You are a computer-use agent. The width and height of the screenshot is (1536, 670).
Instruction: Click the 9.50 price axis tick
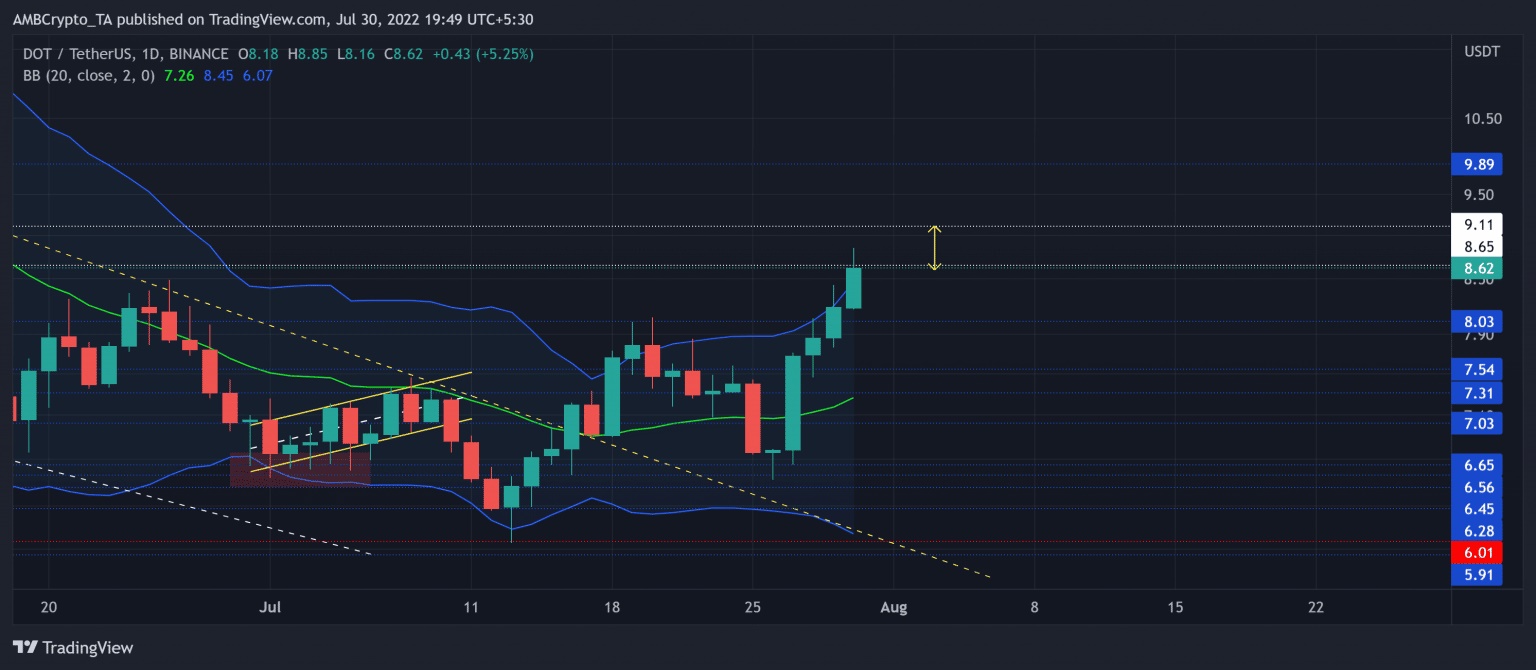click(1481, 195)
